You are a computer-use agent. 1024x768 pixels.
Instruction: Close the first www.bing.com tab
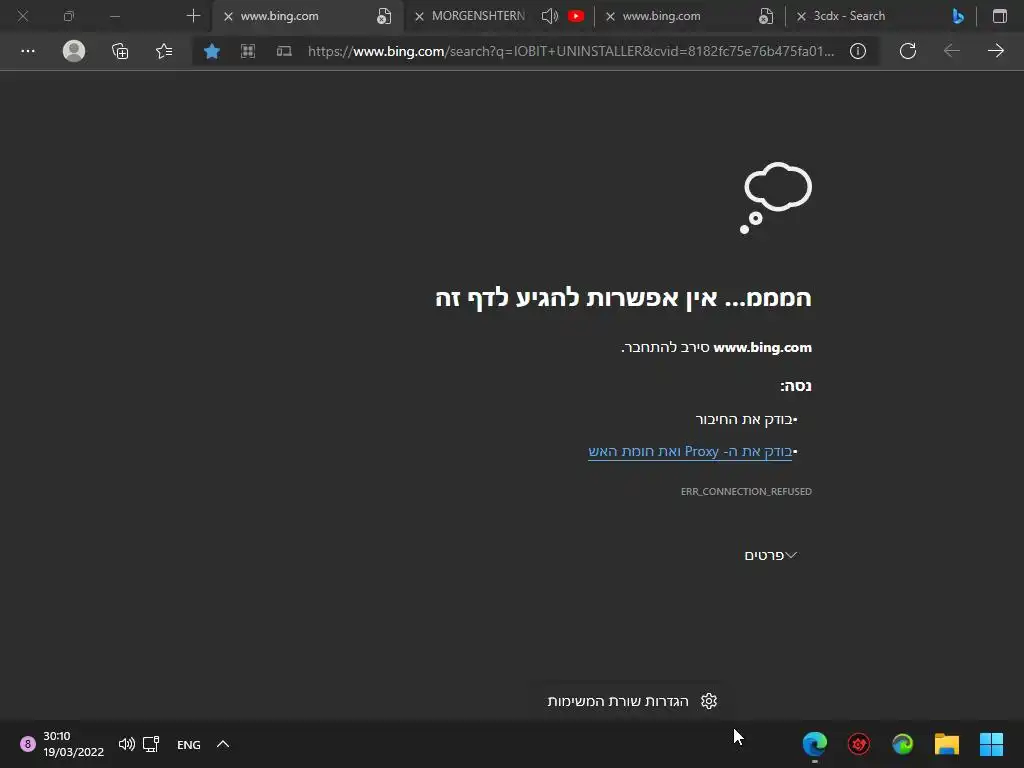(228, 16)
